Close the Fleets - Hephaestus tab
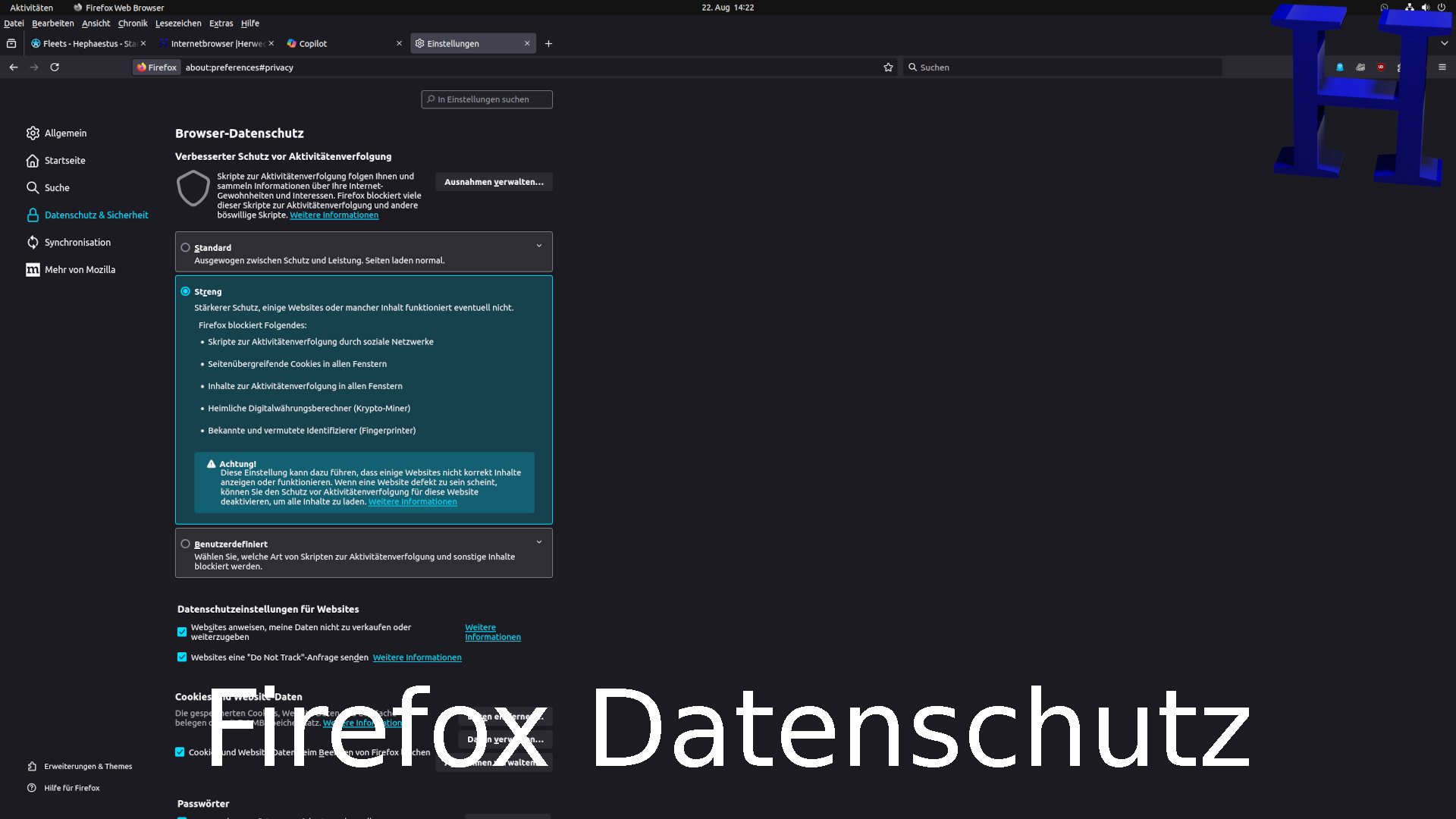 click(x=143, y=43)
